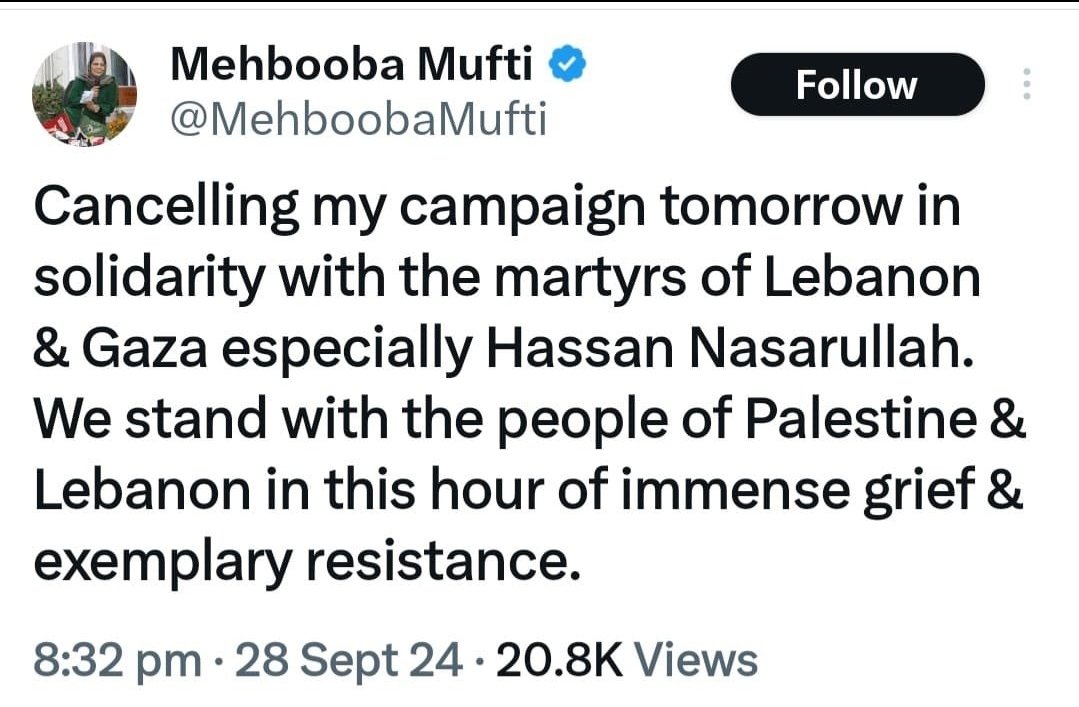Screen dimensions: 1079x707
Task: Click the word Views below the tweet
Action: [x=696, y=661]
